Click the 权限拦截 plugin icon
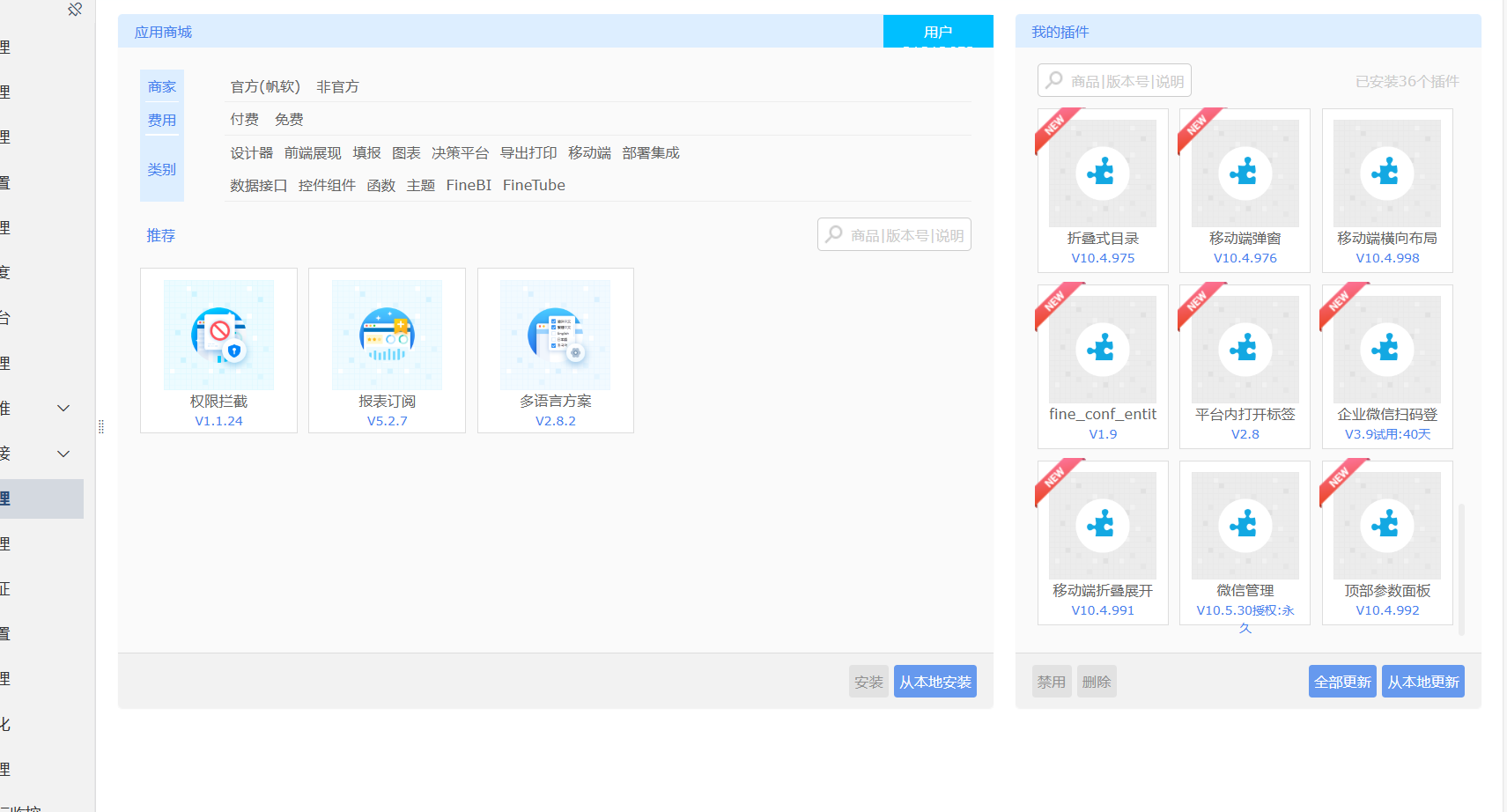 coord(218,335)
